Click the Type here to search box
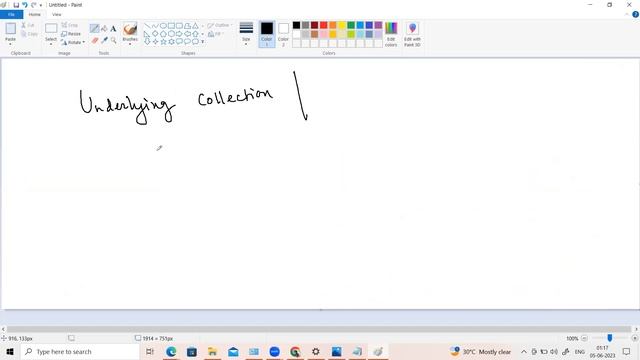Viewport: 640px width, 360px height. (80, 351)
